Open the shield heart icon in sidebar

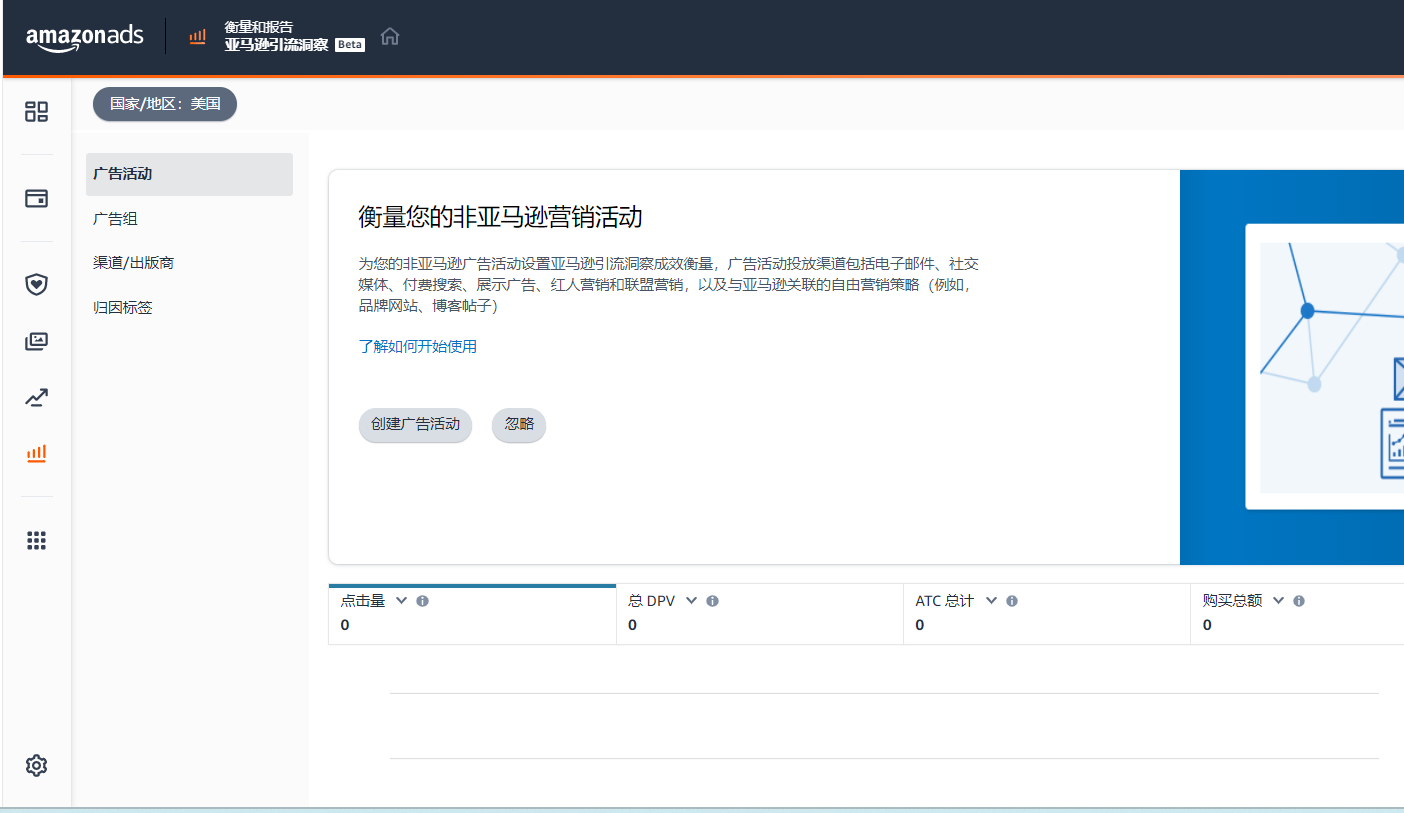point(37,284)
